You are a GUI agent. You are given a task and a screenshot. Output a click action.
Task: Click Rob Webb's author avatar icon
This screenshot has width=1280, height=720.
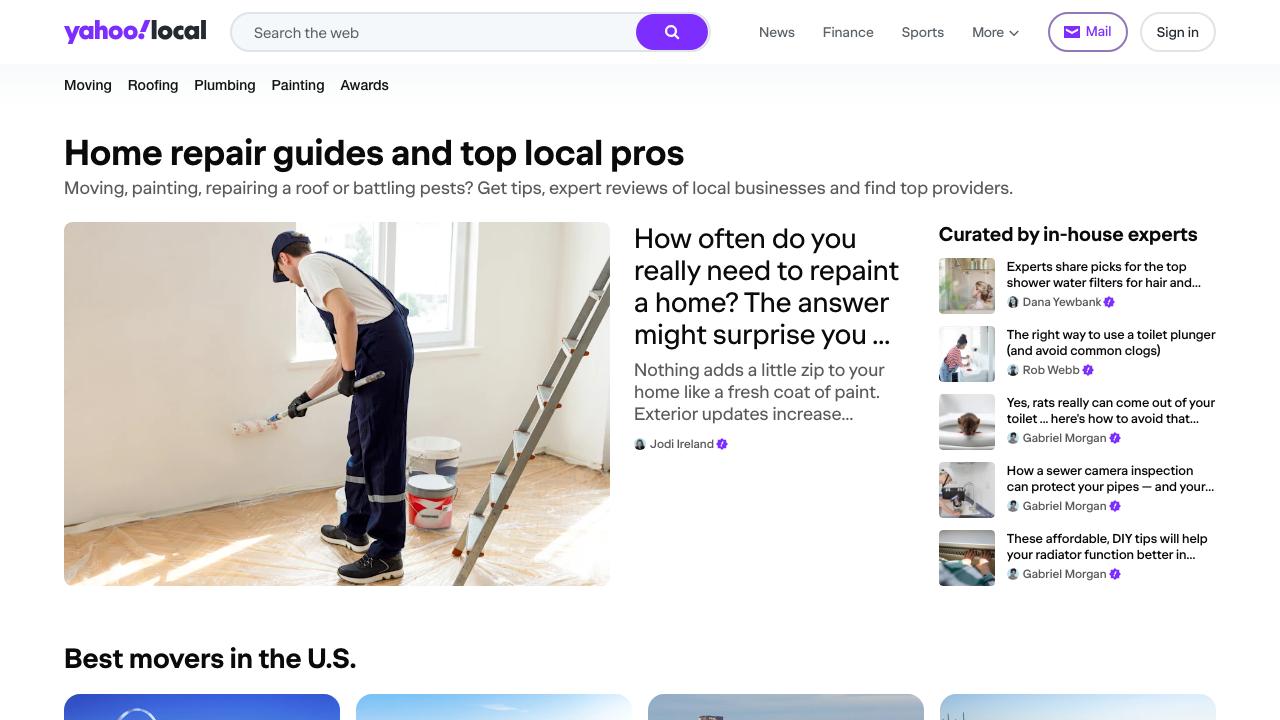[x=1013, y=370]
